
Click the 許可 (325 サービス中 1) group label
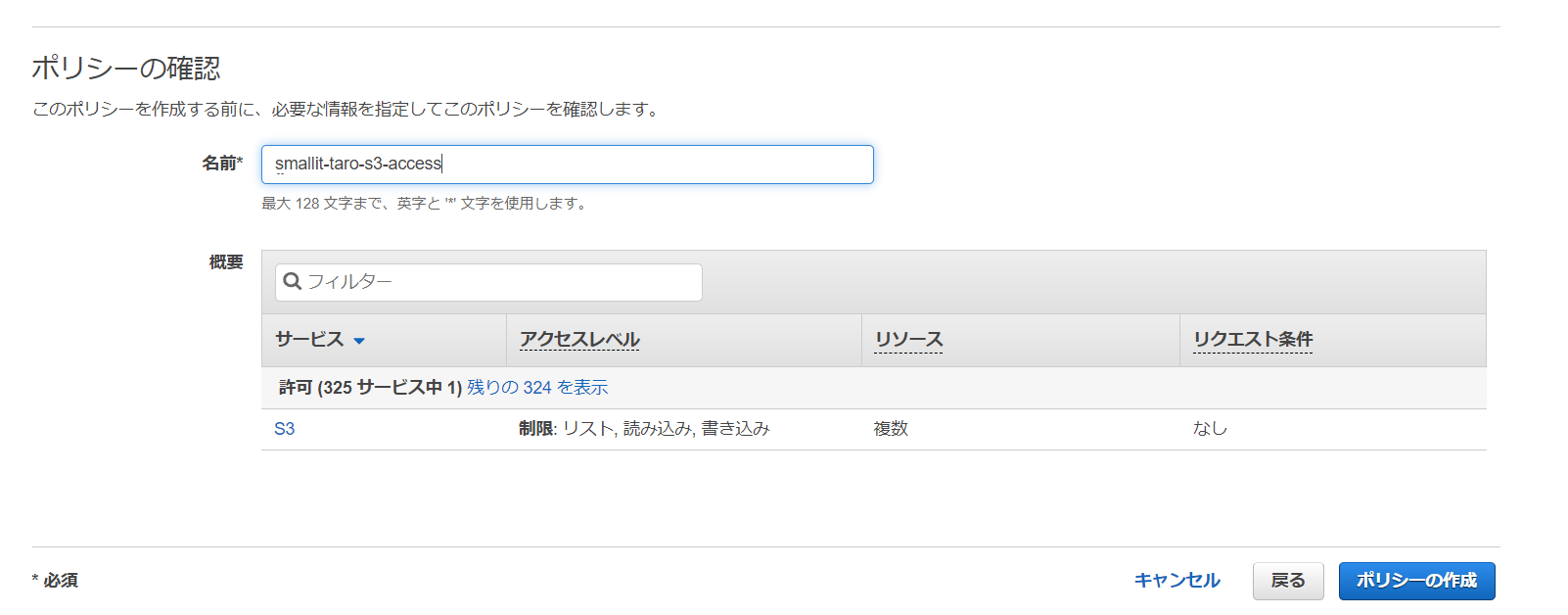tap(370, 388)
